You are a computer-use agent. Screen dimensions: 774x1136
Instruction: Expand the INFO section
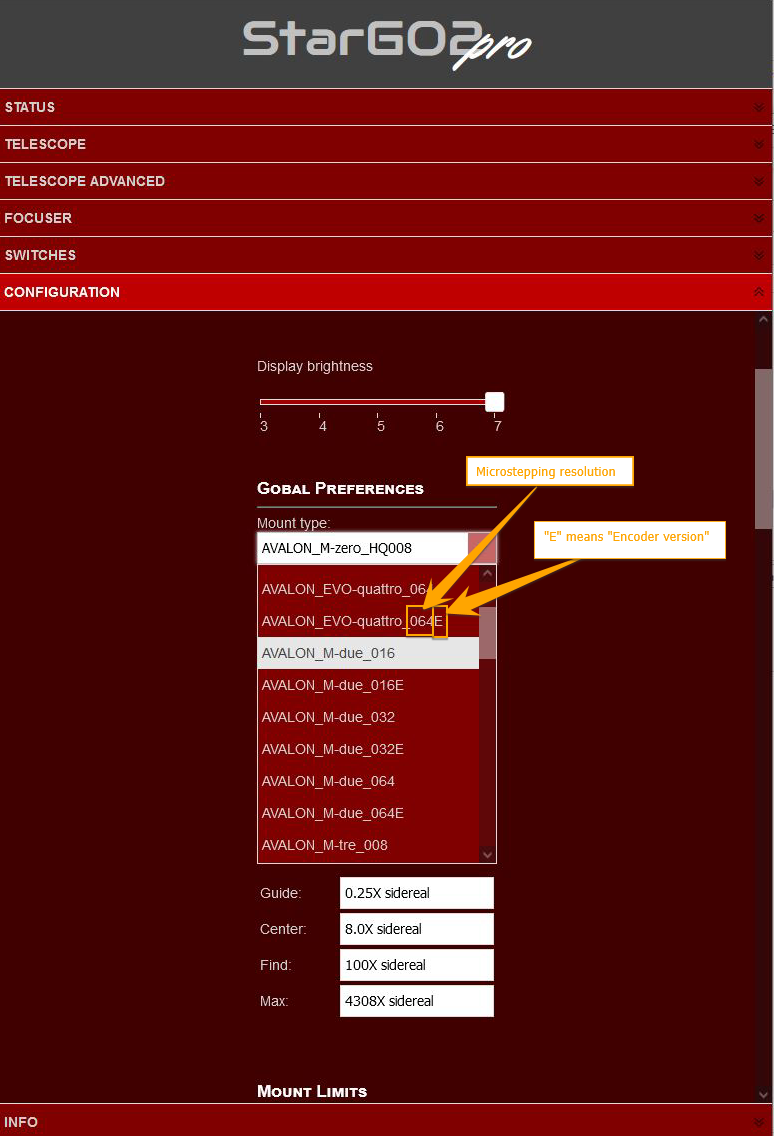pyautogui.click(x=386, y=1121)
